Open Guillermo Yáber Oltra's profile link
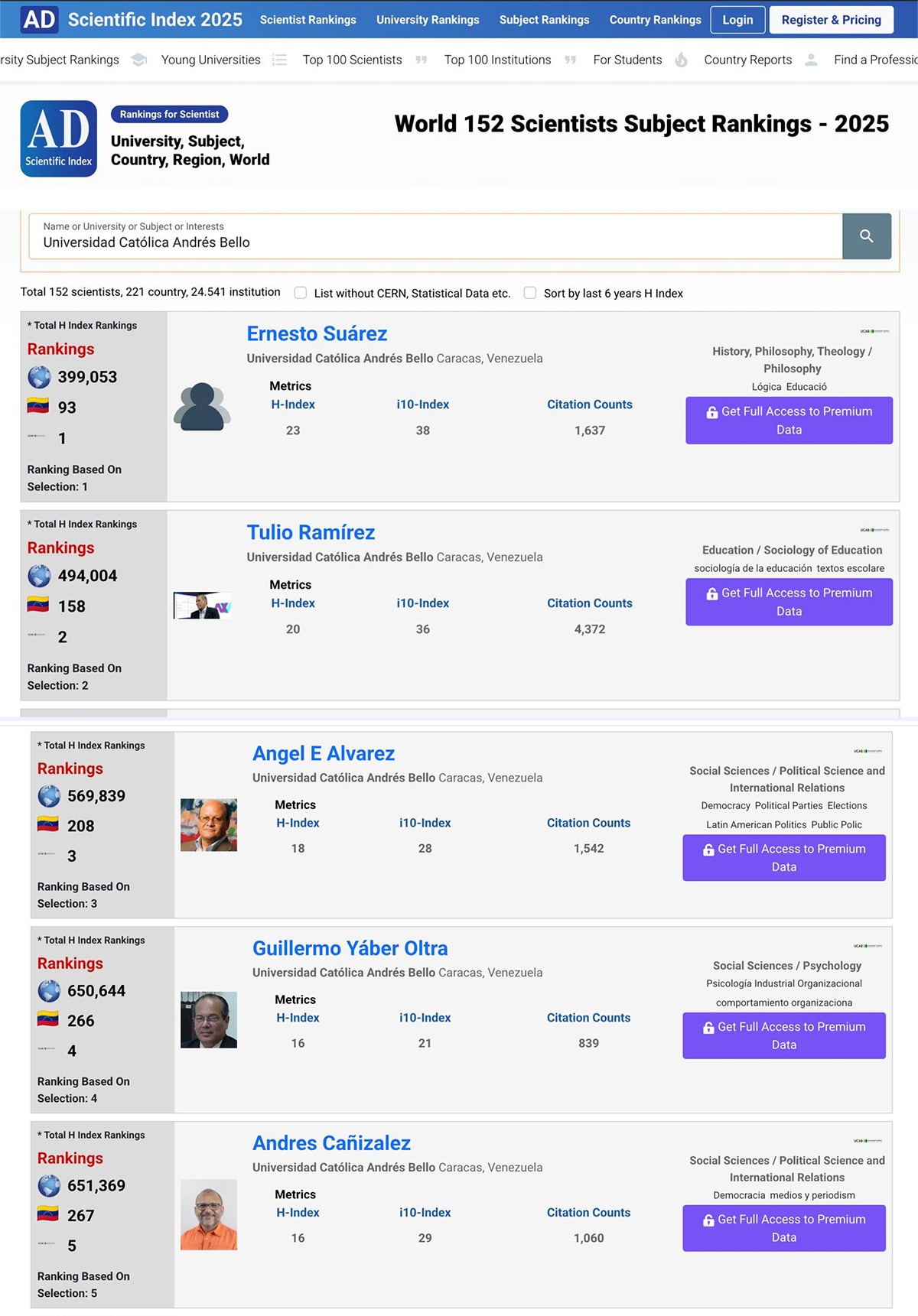Viewport: 918px width, 1316px height. (350, 948)
